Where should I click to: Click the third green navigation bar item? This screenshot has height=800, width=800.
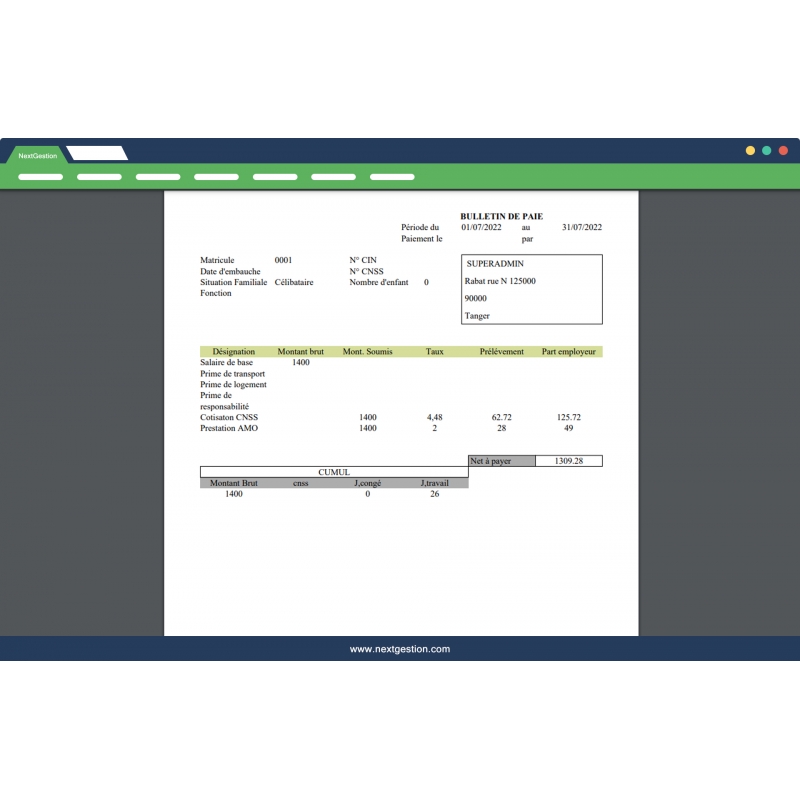pyautogui.click(x=158, y=177)
